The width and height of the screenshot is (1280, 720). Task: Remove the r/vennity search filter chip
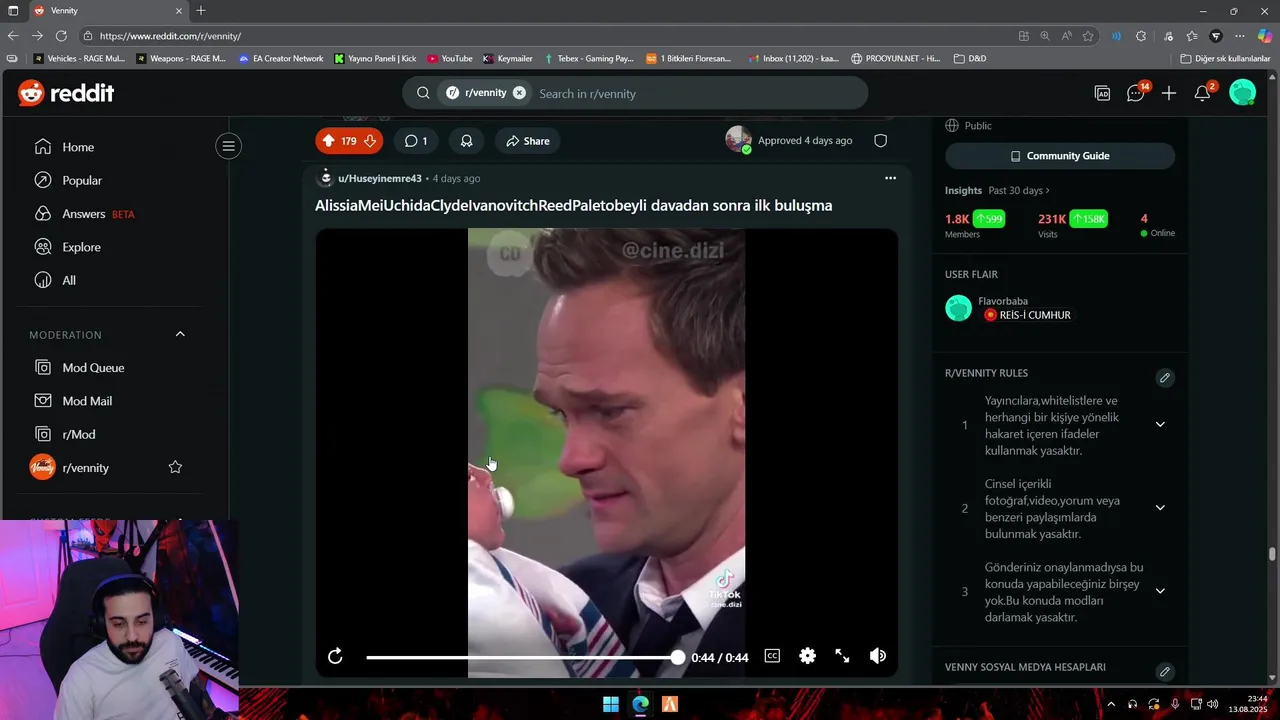519,93
